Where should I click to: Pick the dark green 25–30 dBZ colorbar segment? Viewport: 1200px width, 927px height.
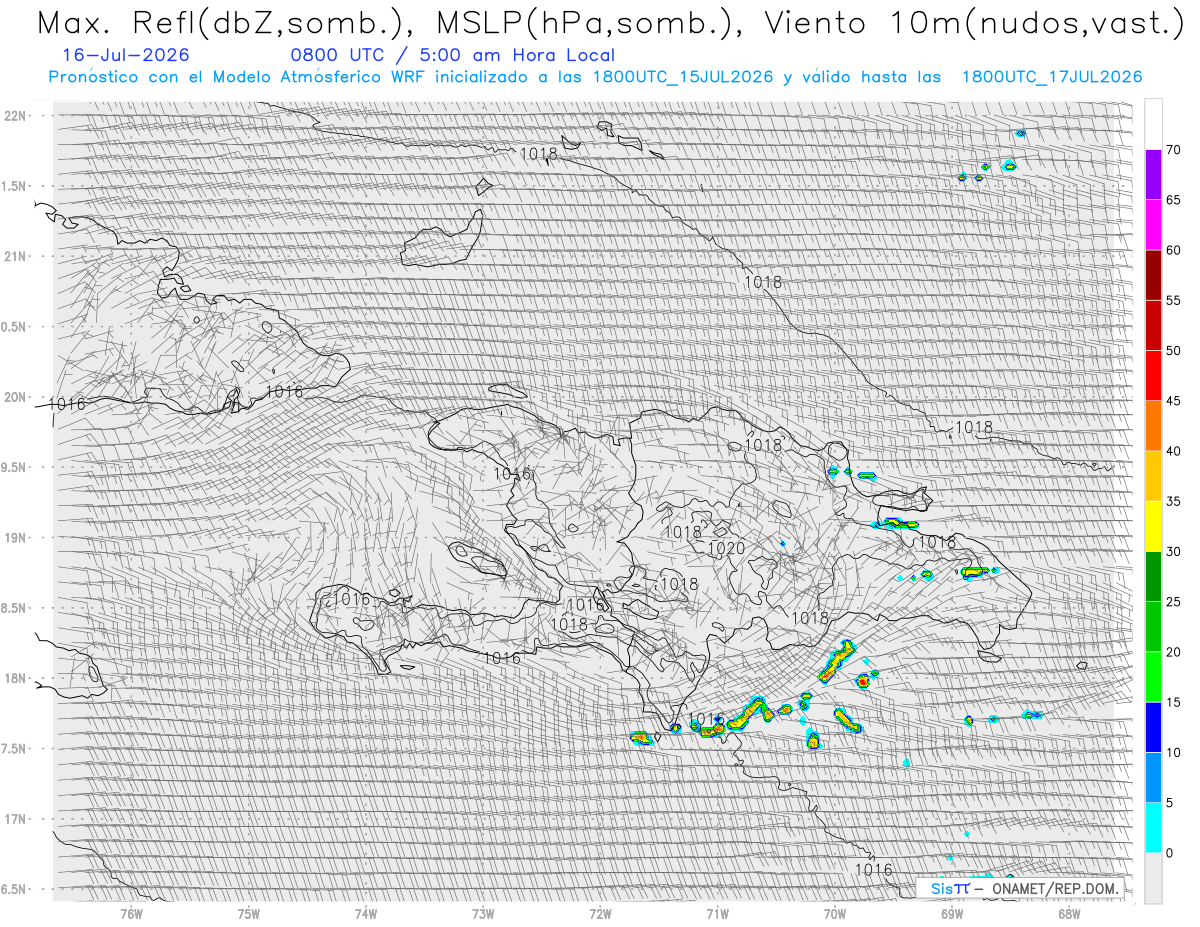1153,576
